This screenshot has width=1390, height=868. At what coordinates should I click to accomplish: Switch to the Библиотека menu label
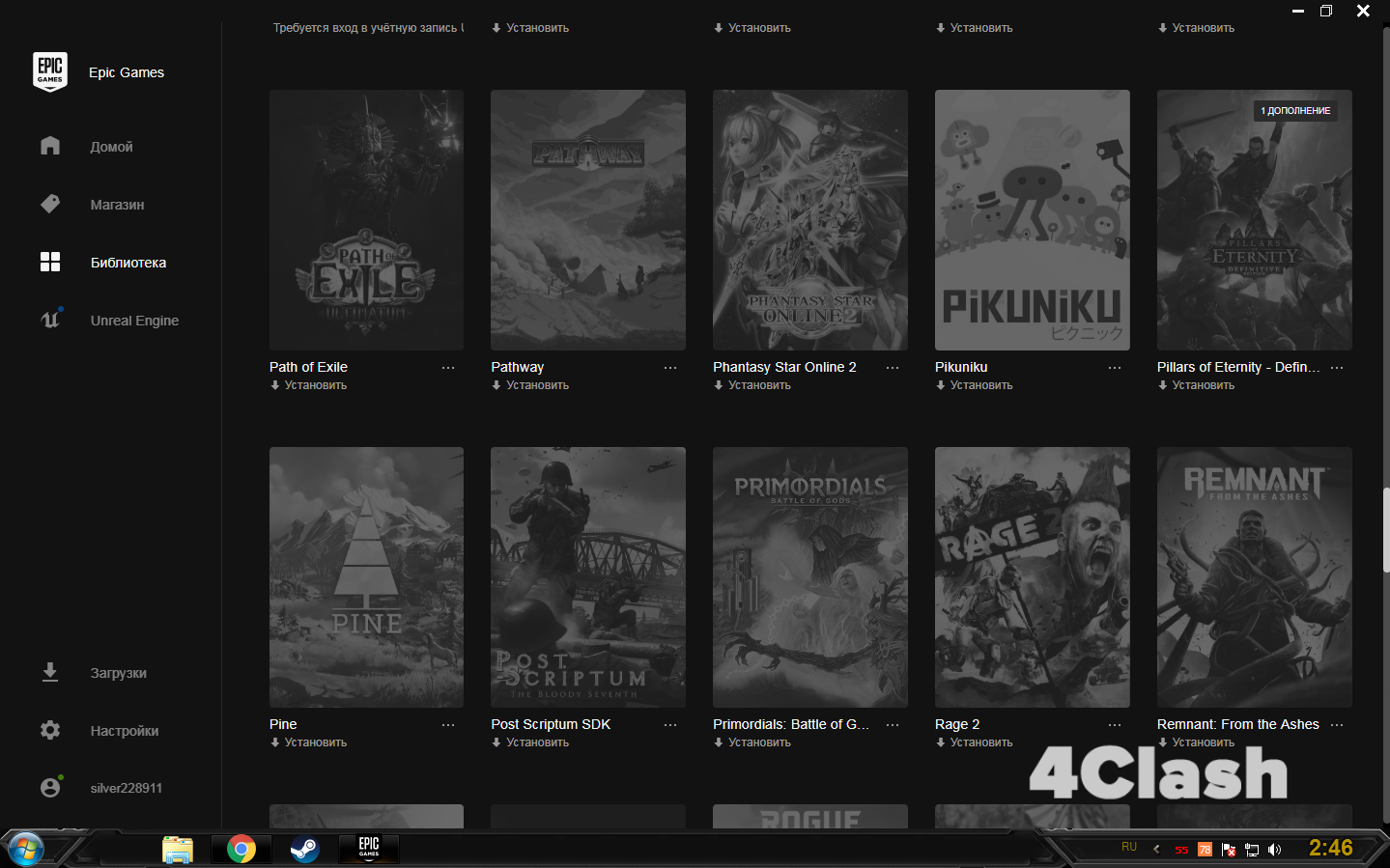click(x=128, y=263)
